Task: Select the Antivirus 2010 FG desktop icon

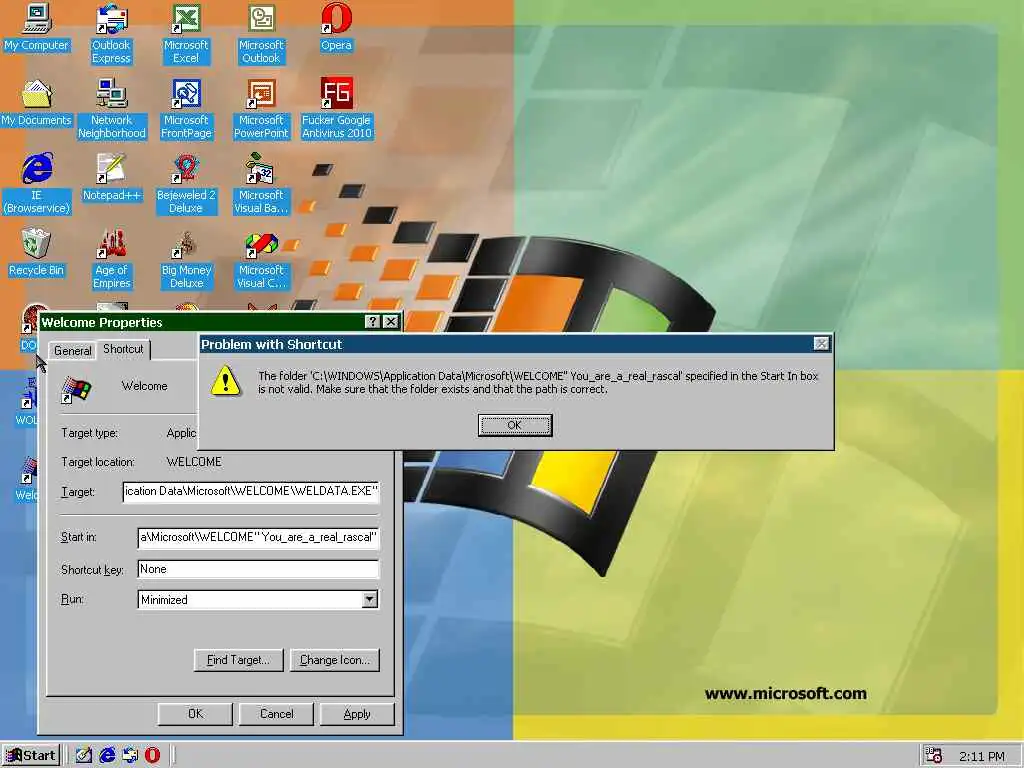Action: [x=336, y=108]
